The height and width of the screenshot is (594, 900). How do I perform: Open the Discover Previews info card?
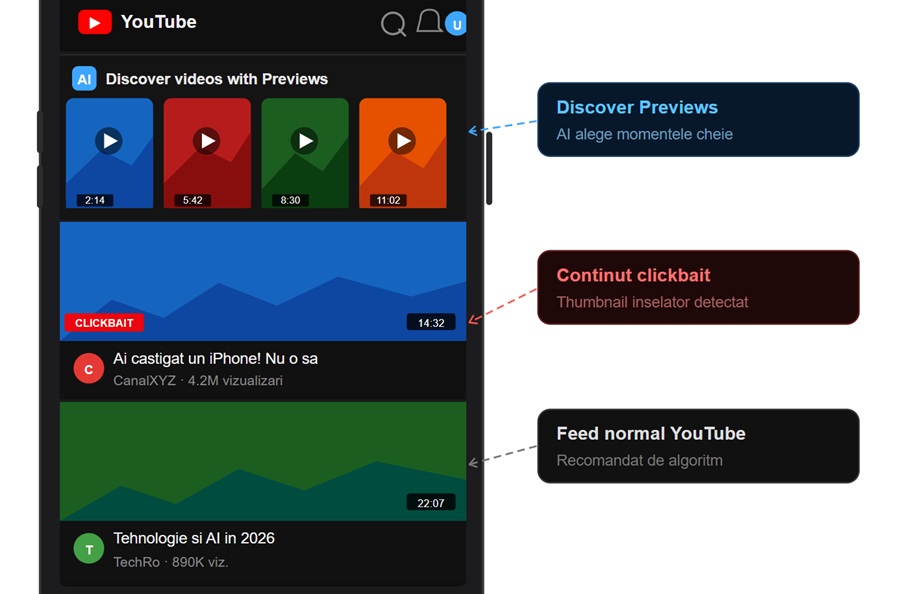point(697,119)
